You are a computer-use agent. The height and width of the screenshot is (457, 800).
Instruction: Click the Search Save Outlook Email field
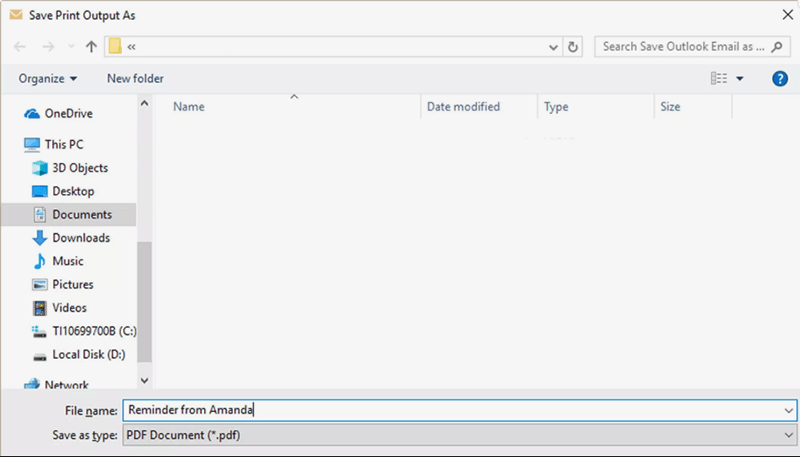click(683, 47)
